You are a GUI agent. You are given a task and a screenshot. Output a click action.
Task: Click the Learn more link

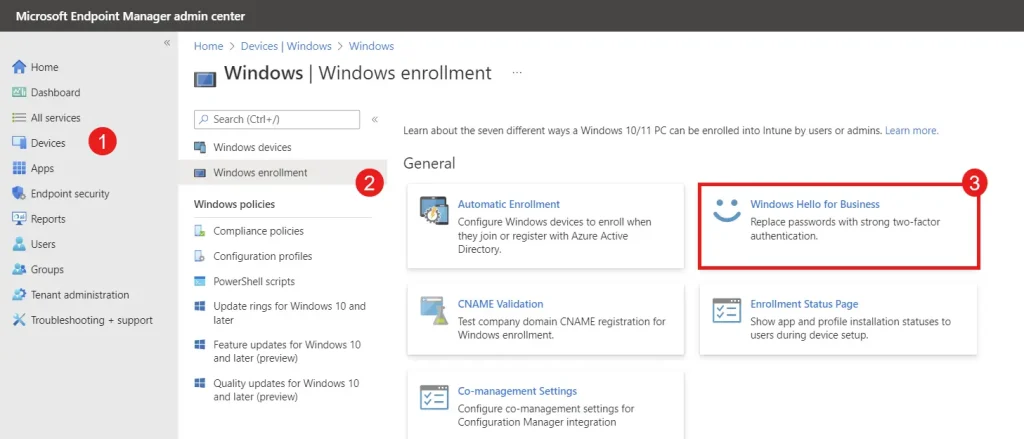click(912, 131)
